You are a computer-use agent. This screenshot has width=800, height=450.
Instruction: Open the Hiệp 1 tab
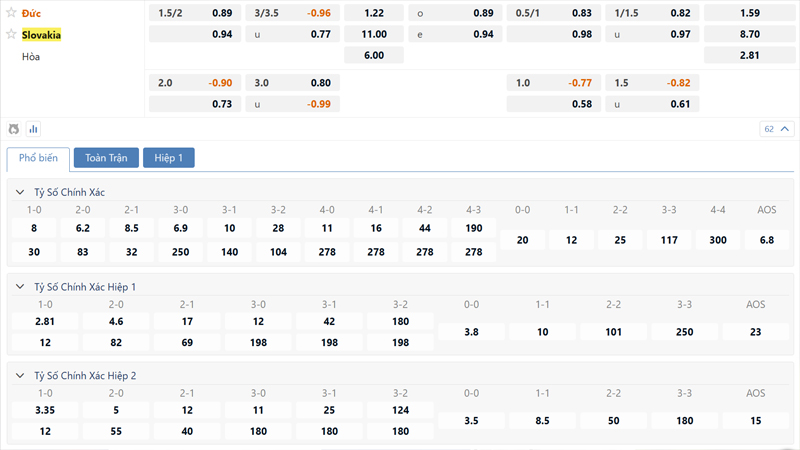pyautogui.click(x=168, y=158)
